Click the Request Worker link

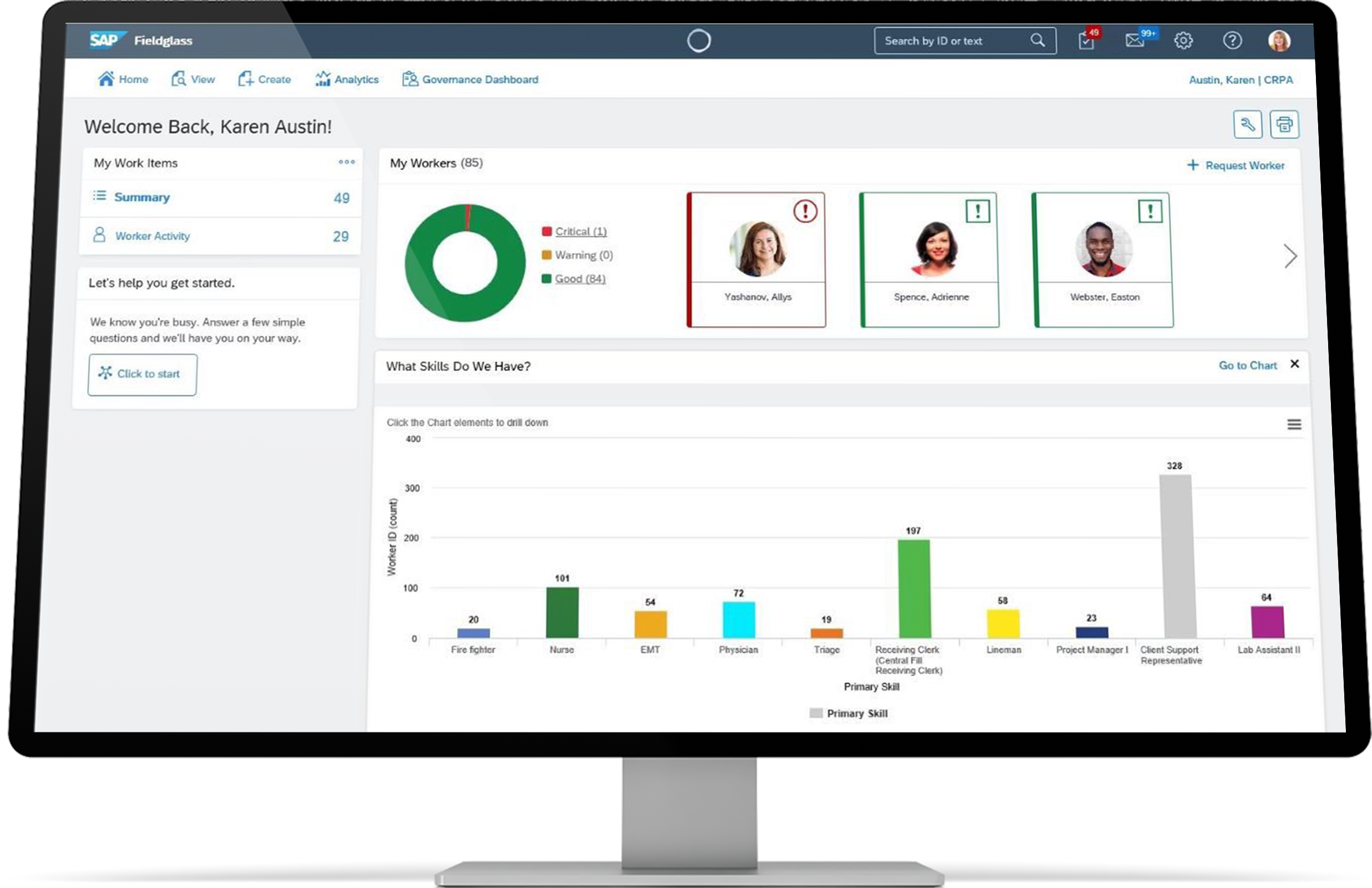click(1236, 165)
